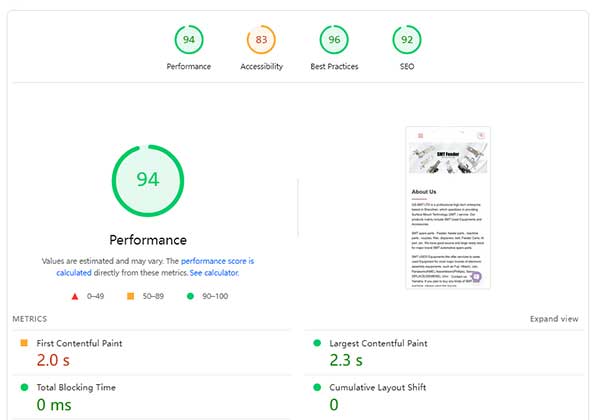This screenshot has height=420, width=600.
Task: Click the Performance score gauge at top
Action: coord(188,40)
